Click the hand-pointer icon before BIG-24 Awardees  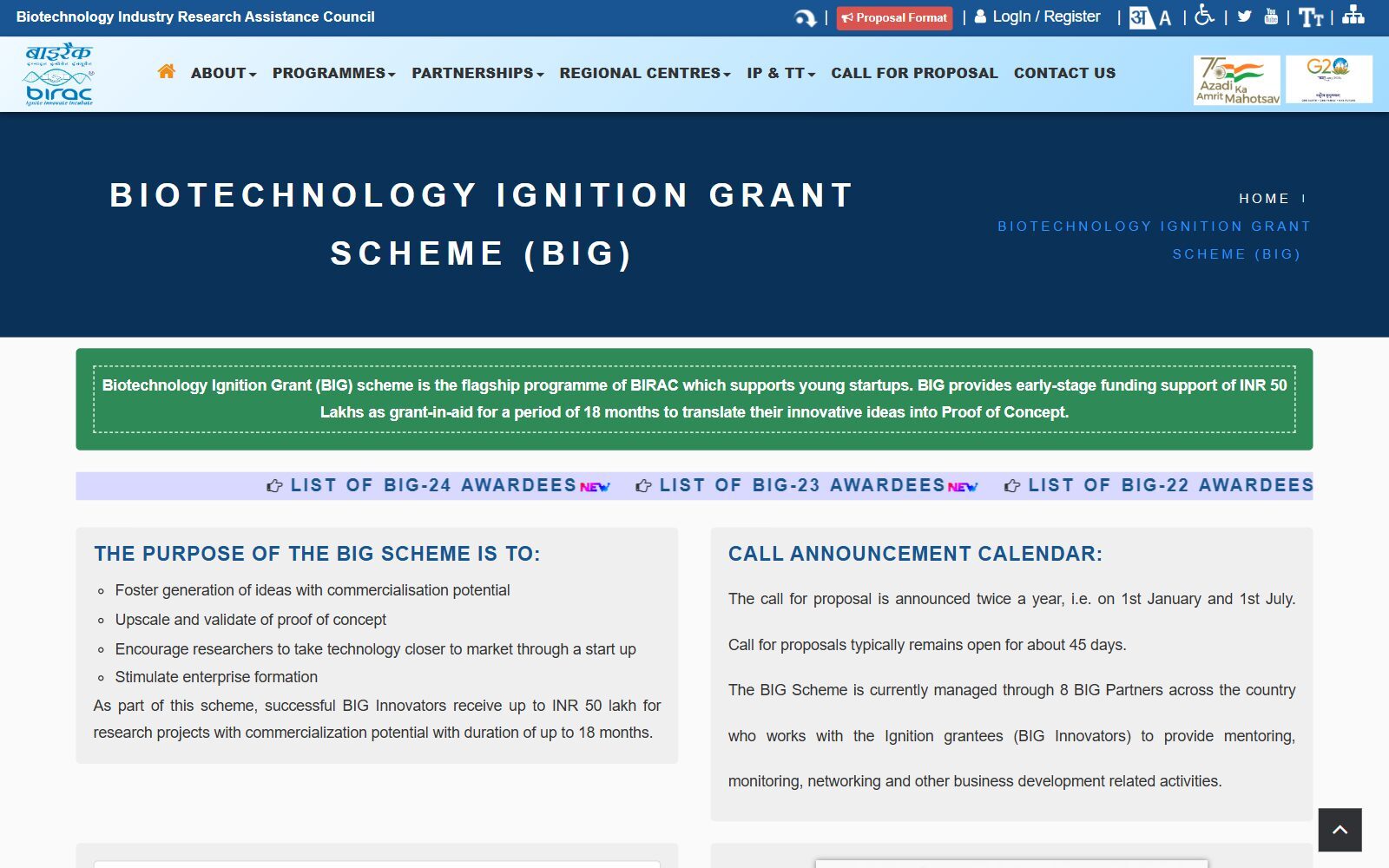274,486
